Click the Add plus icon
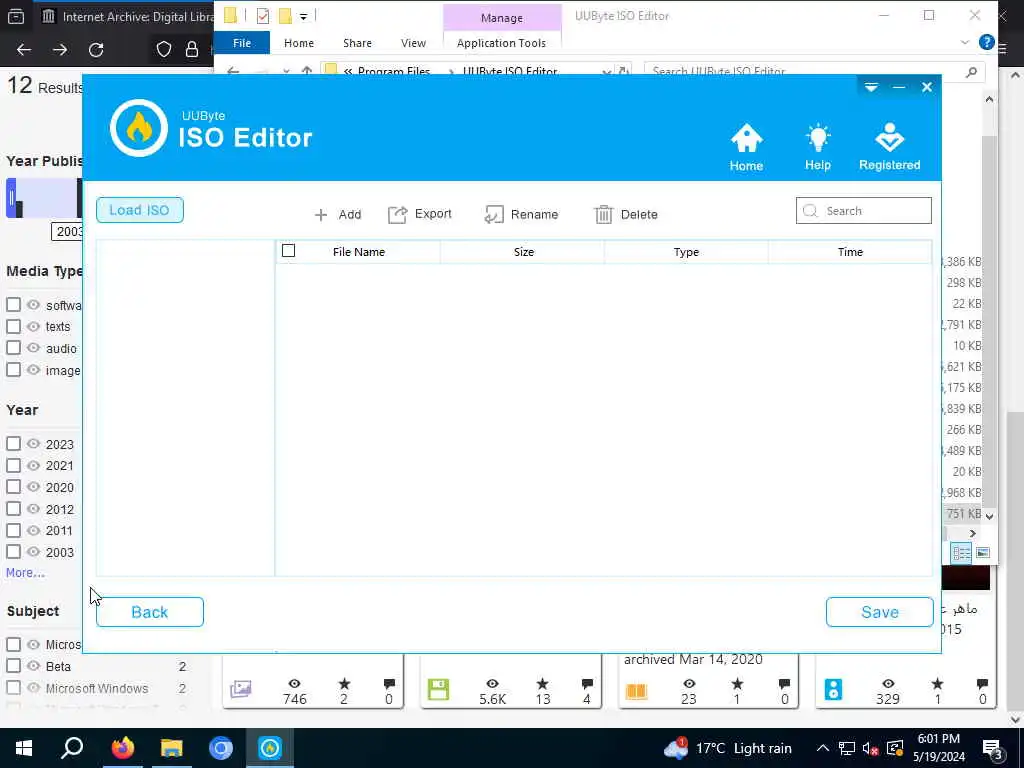Viewport: 1024px width, 768px height. (x=321, y=215)
